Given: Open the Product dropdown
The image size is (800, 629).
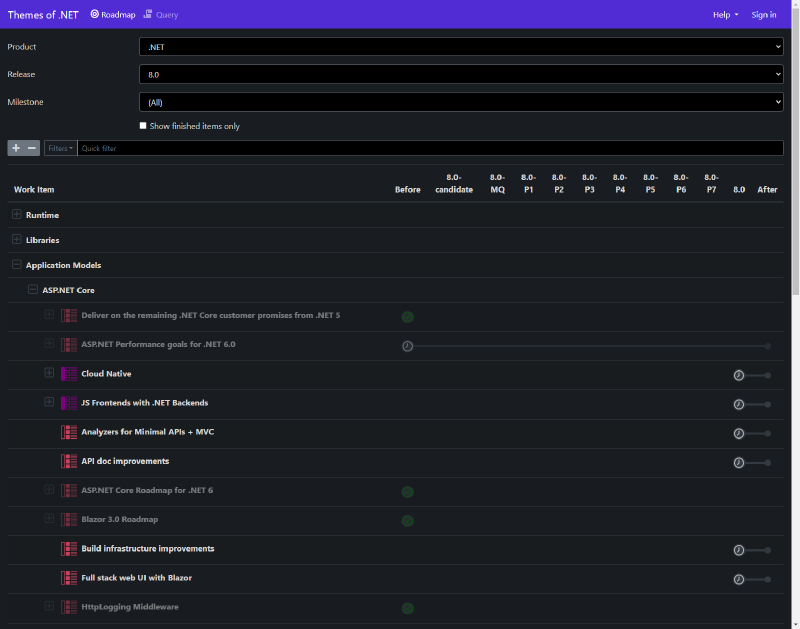Looking at the screenshot, I should coord(461,46).
